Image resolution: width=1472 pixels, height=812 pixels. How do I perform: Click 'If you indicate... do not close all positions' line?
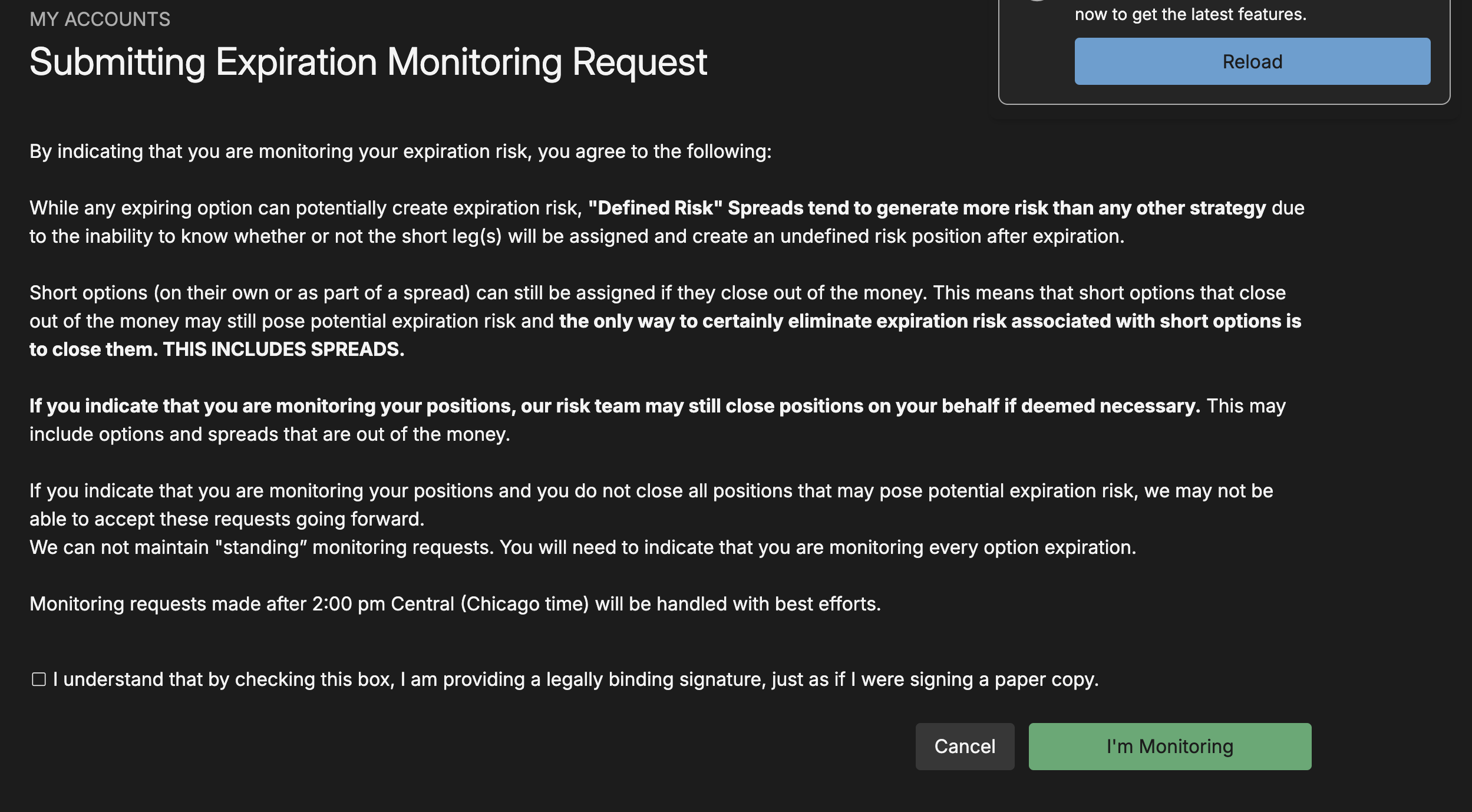point(651,491)
